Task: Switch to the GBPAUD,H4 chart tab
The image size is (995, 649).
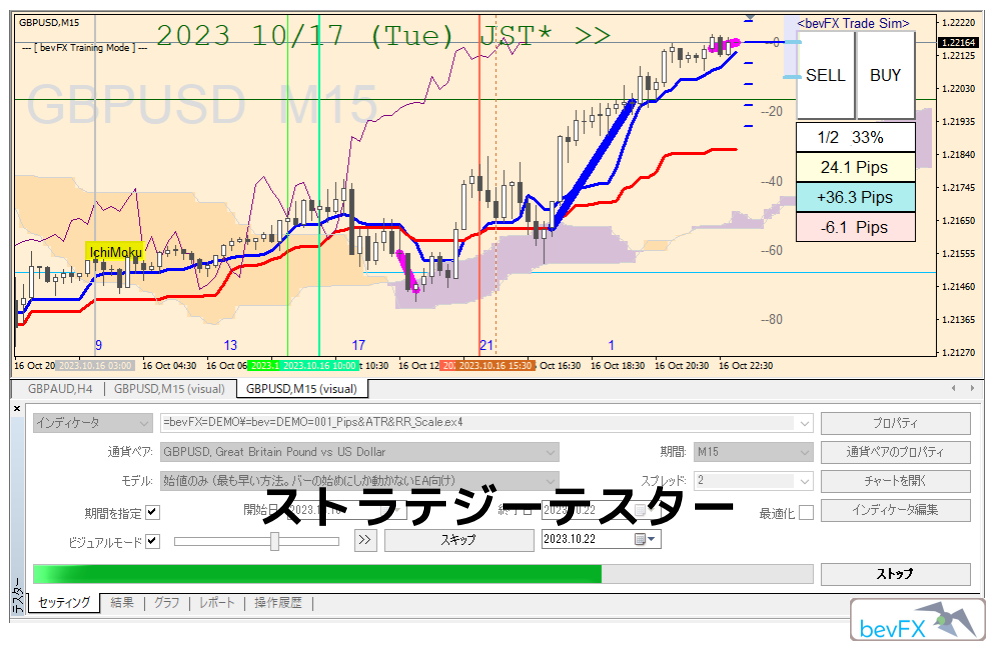Action: pos(60,389)
